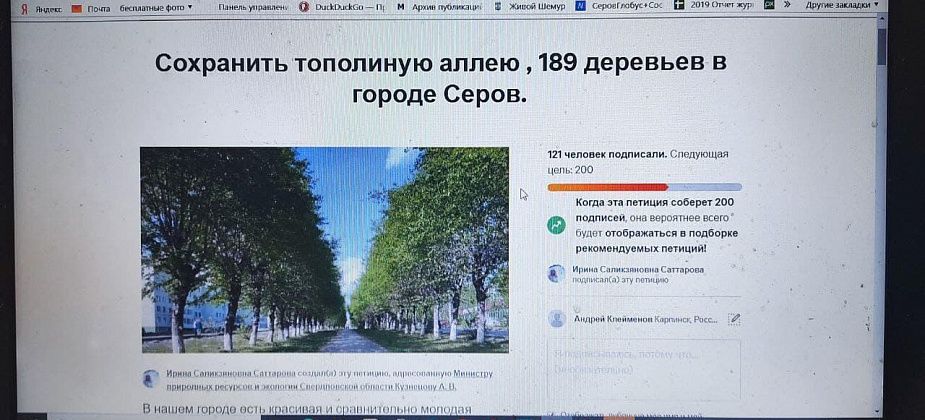Click the signature progress bar
Screen dimensions: 925x420
pyautogui.click(x=644, y=187)
